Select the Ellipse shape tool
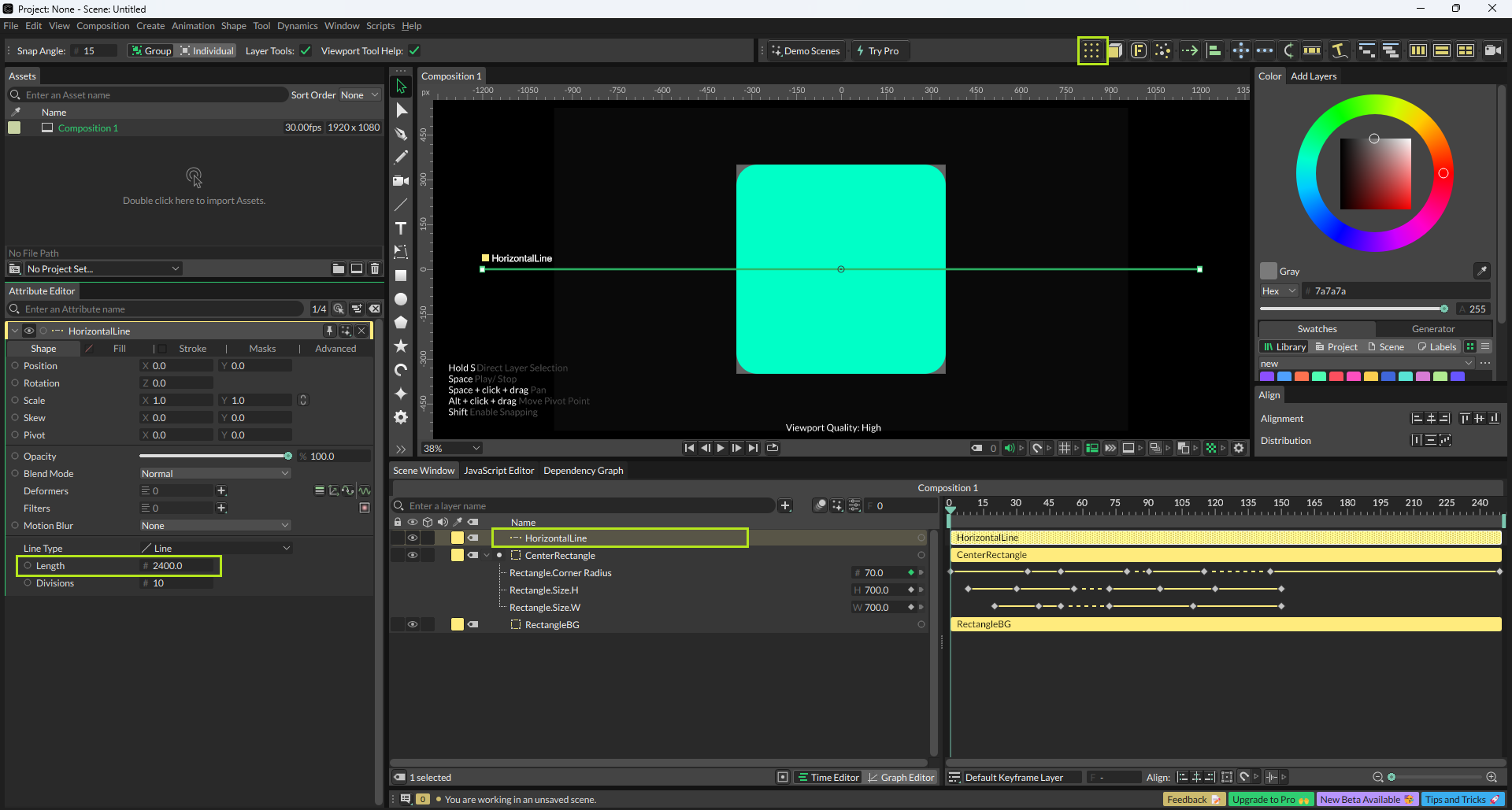Image resolution: width=1512 pixels, height=810 pixels. [401, 299]
